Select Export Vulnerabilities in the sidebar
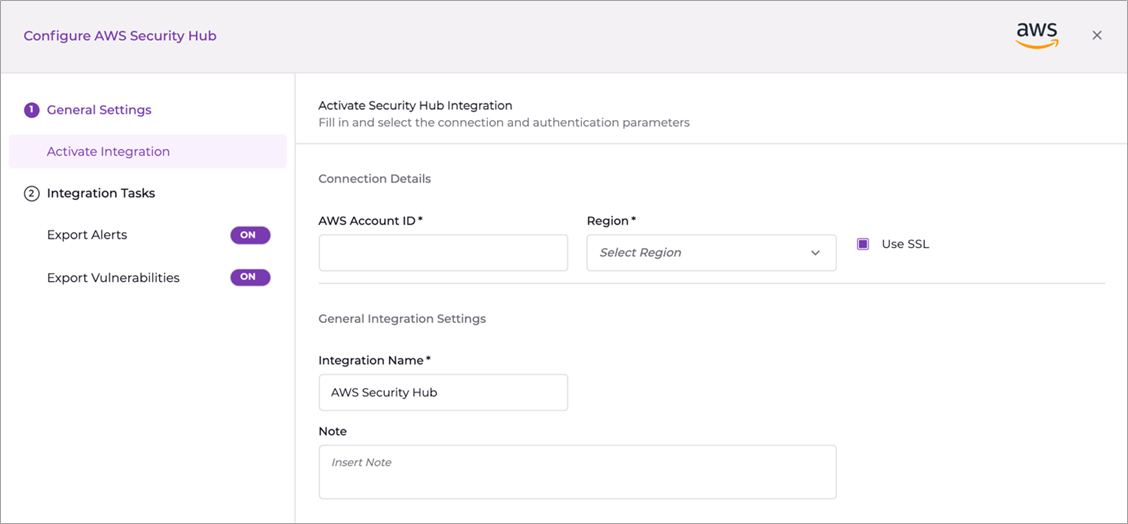 pyautogui.click(x=113, y=278)
